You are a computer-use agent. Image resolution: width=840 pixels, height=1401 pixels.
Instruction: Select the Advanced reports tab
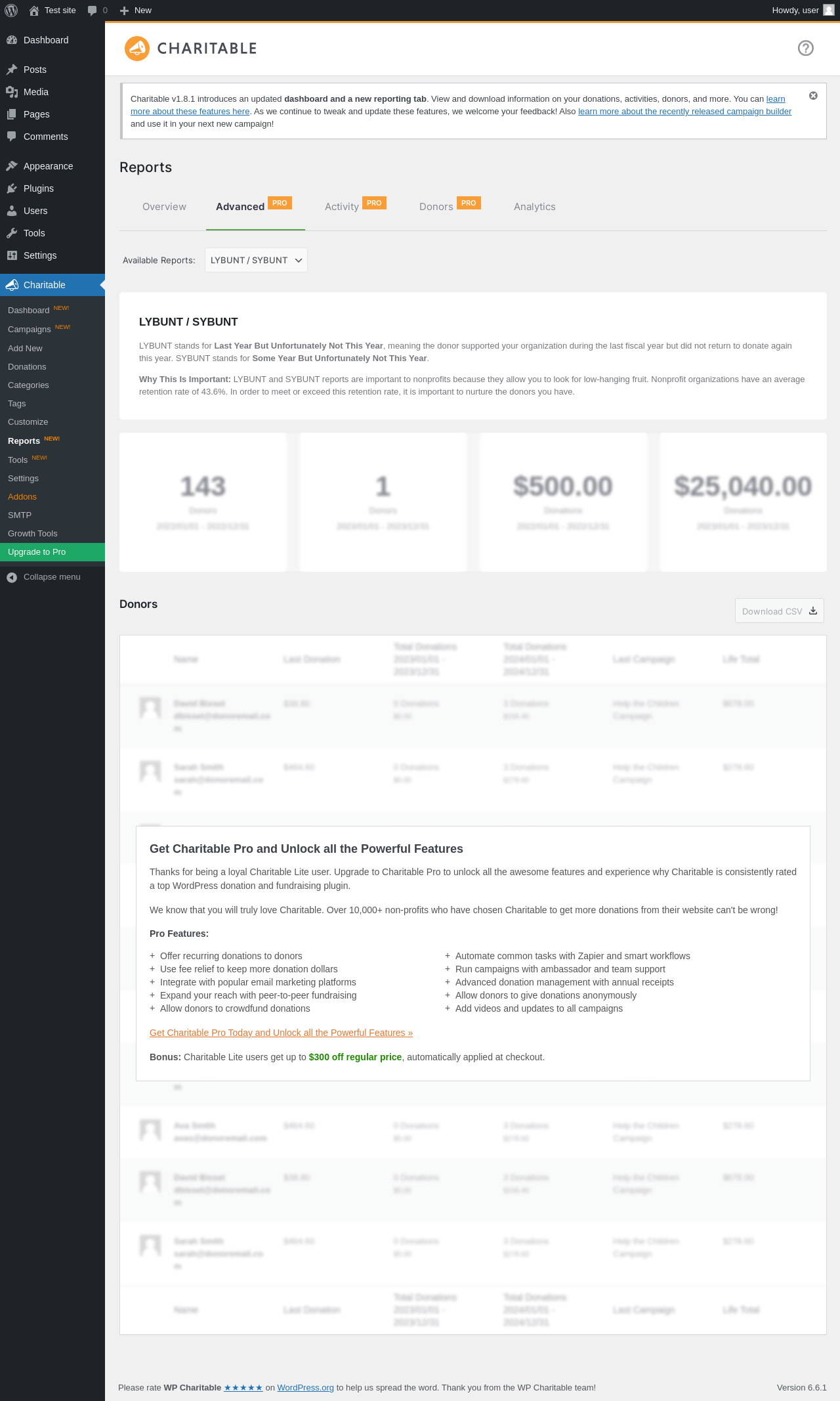[x=255, y=207]
